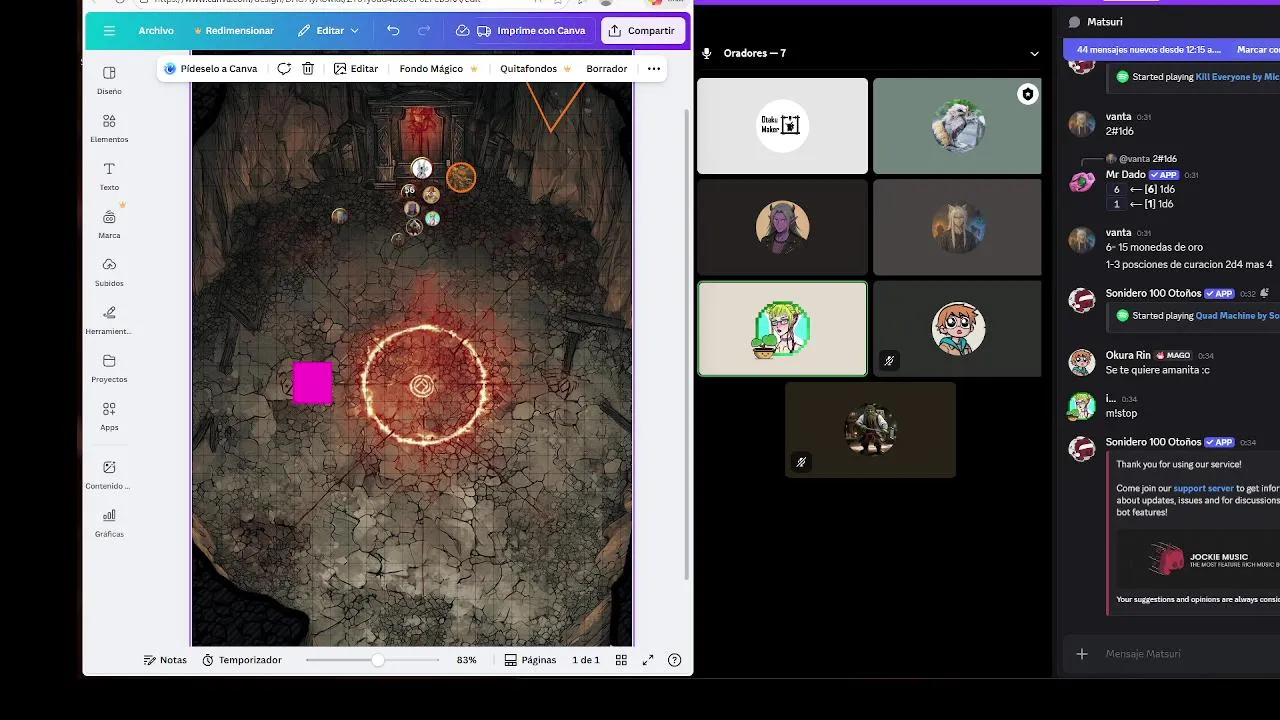This screenshot has width=1280, height=720.
Task: Open the Archivo menu in Canva
Action: tap(156, 31)
